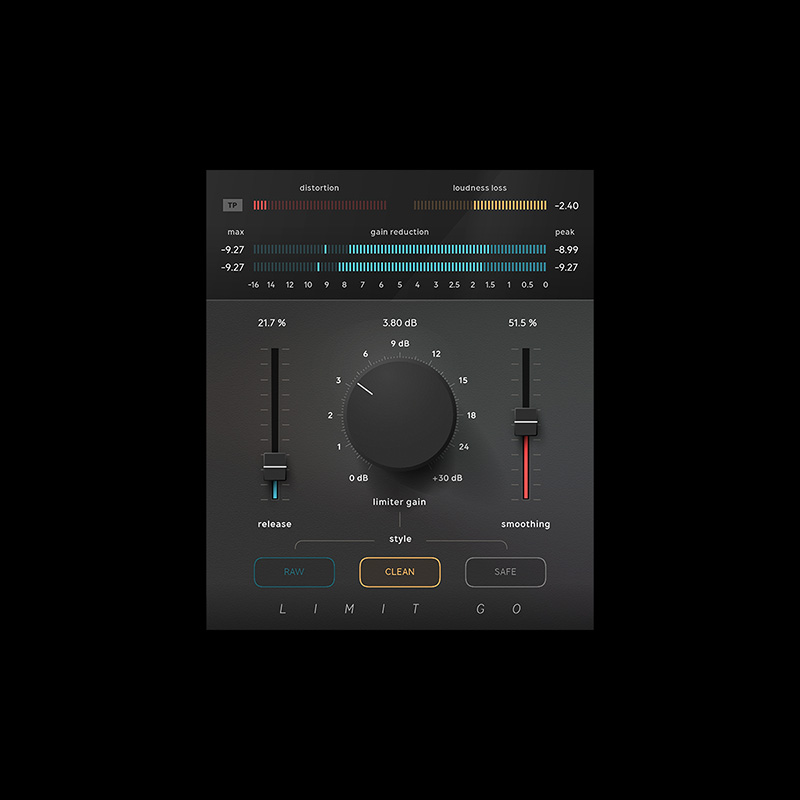The width and height of the screenshot is (800, 800).
Task: Select the RAW limiter style
Action: pos(294,572)
